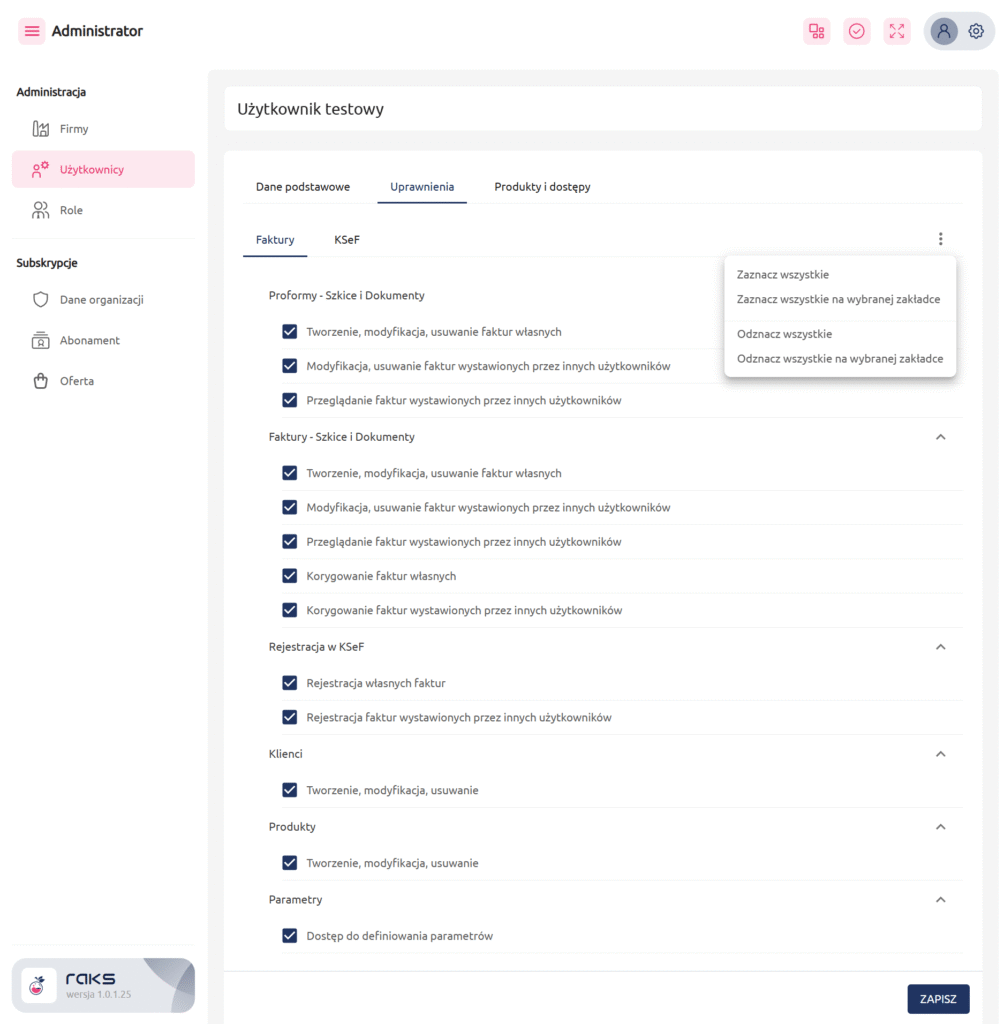The width and height of the screenshot is (1004, 1024).
Task: Click the settings gear icon
Action: [976, 31]
